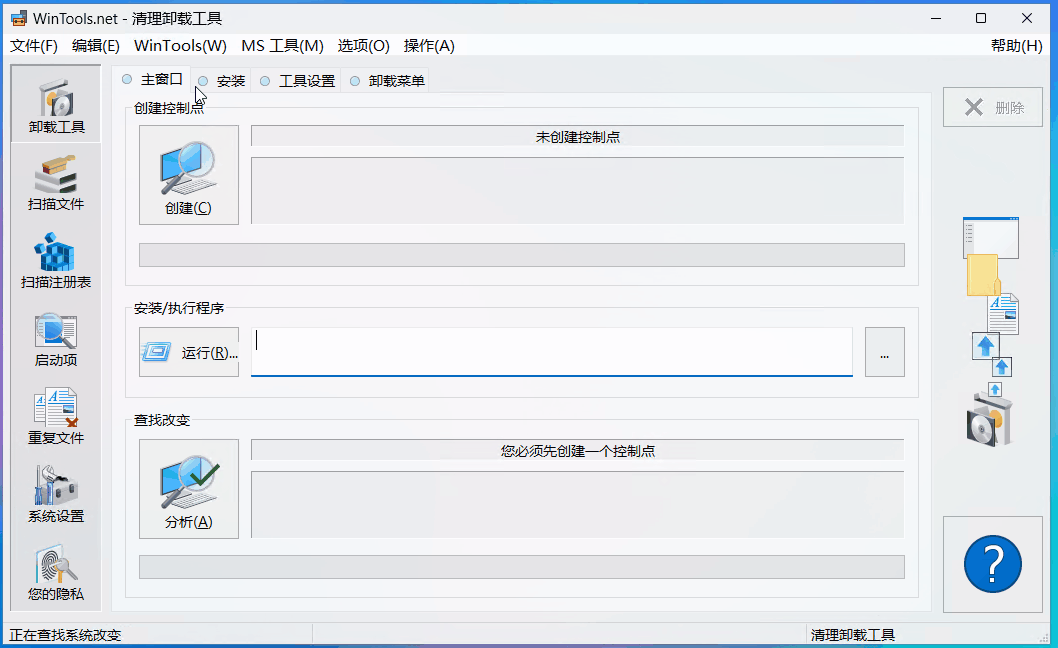The width and height of the screenshot is (1058, 648).
Task: Click the 您必须先创建一个控制点 message
Action: [x=578, y=451]
